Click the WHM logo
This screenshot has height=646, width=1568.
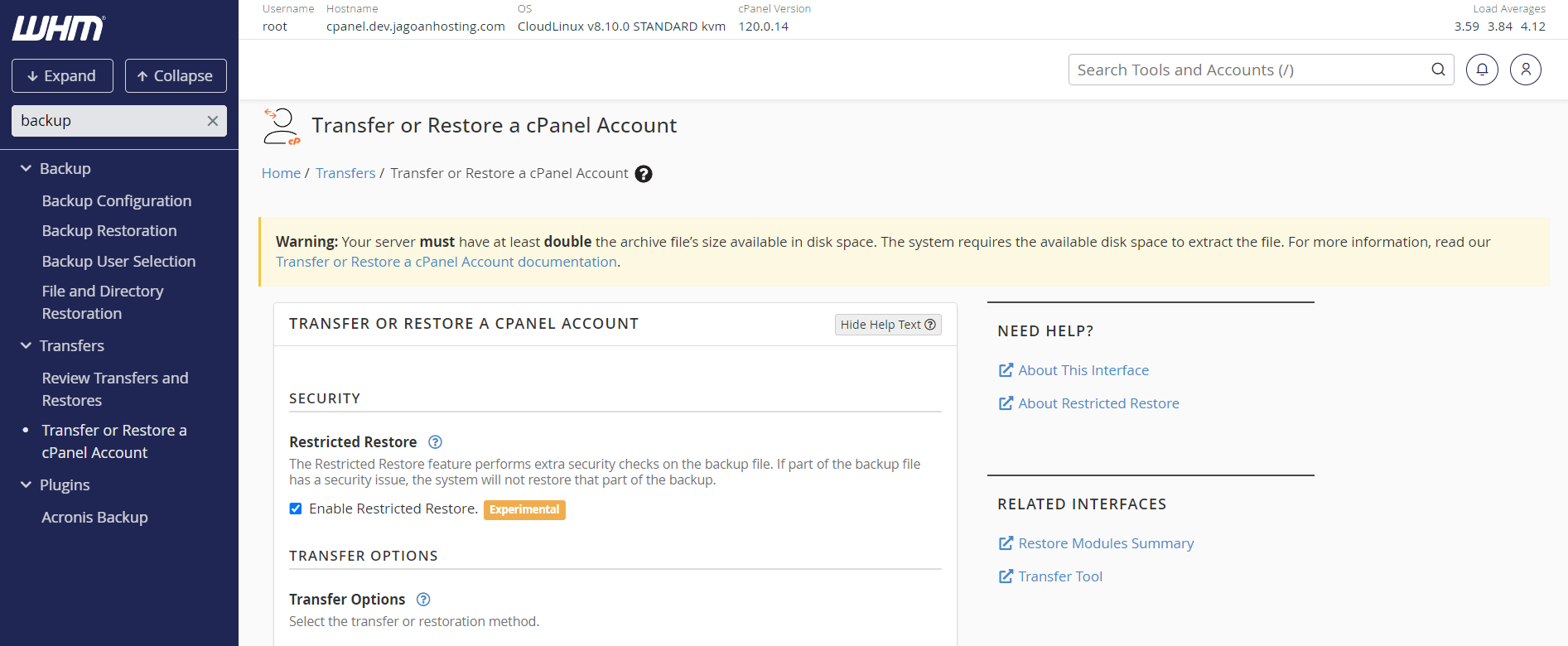coord(58,28)
